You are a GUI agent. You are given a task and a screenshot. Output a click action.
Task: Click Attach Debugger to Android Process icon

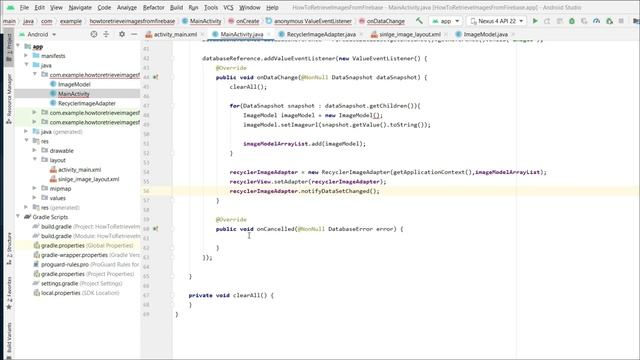tap(609, 21)
